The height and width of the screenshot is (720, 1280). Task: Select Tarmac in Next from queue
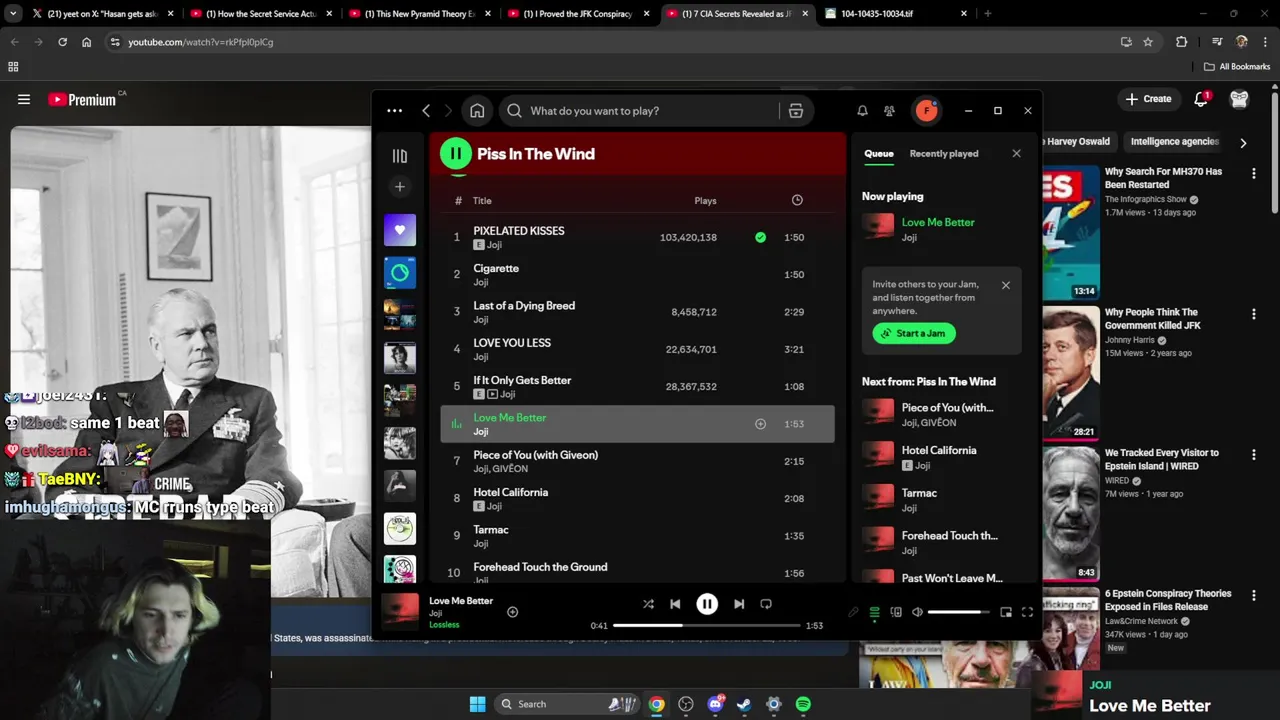point(941,500)
